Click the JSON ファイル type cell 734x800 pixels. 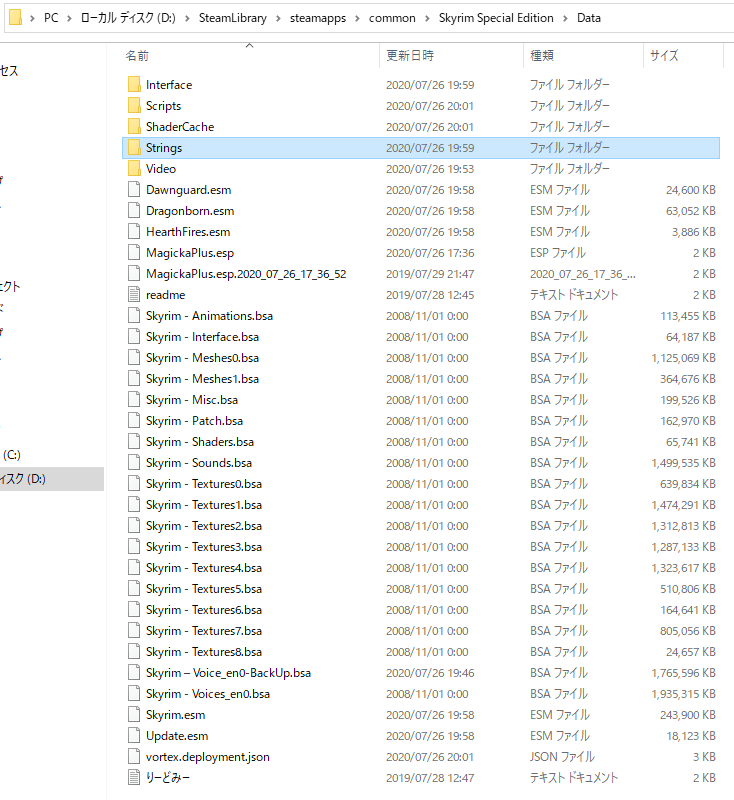[x=562, y=757]
